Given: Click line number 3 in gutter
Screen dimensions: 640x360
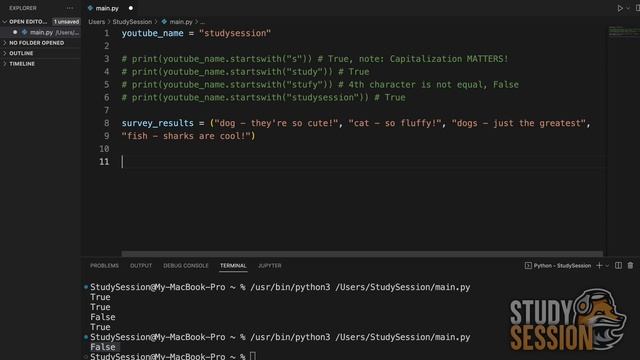Looking at the screenshot, I should (x=106, y=59).
